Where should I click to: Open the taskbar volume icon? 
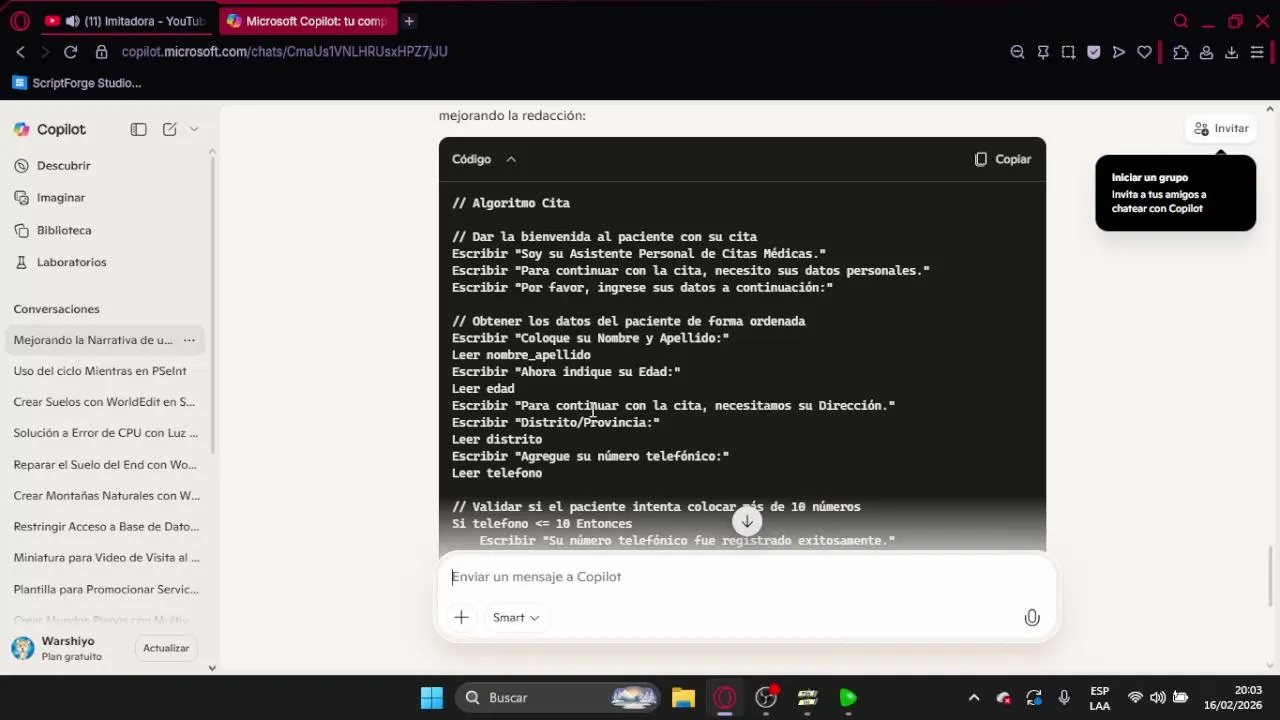(1158, 698)
